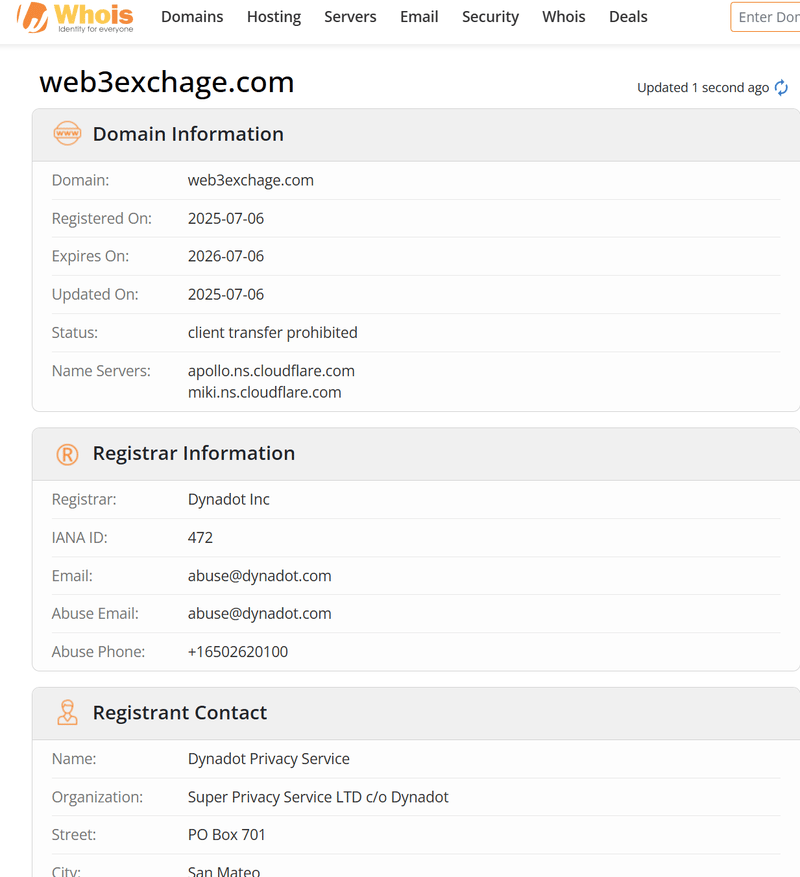Select the Registered On date 2025-07-06
The width and height of the screenshot is (800, 877).
pos(225,218)
